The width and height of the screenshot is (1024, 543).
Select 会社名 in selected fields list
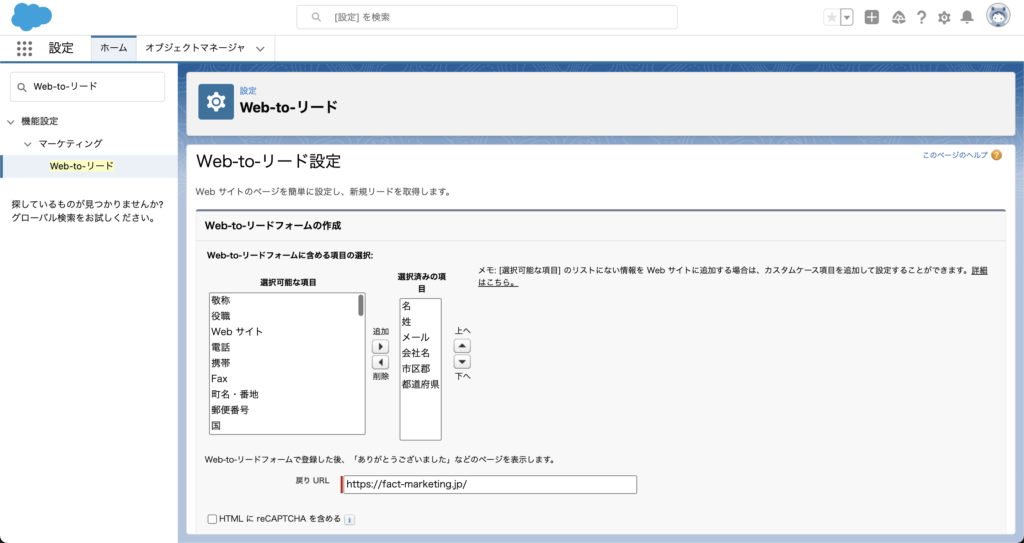click(x=420, y=354)
